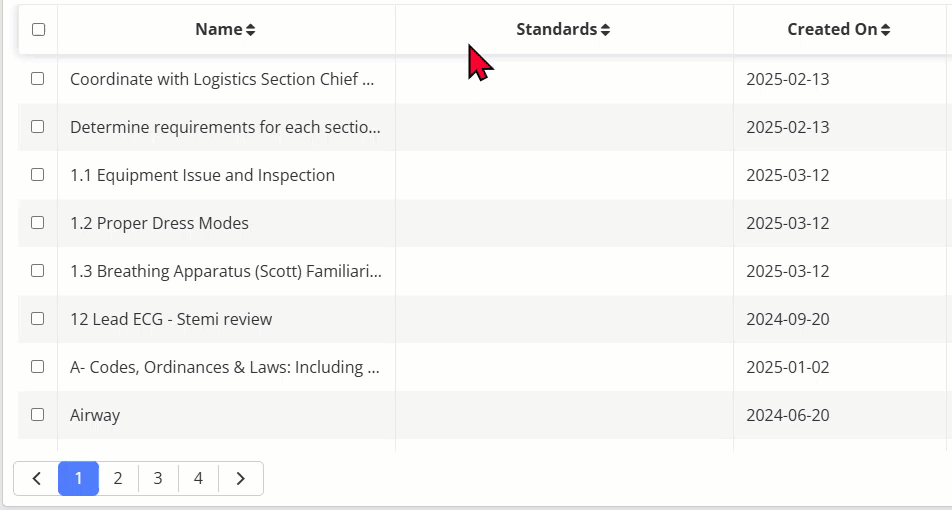Select the Airway row checkbox
This screenshot has height=510, width=952.
tap(38, 414)
